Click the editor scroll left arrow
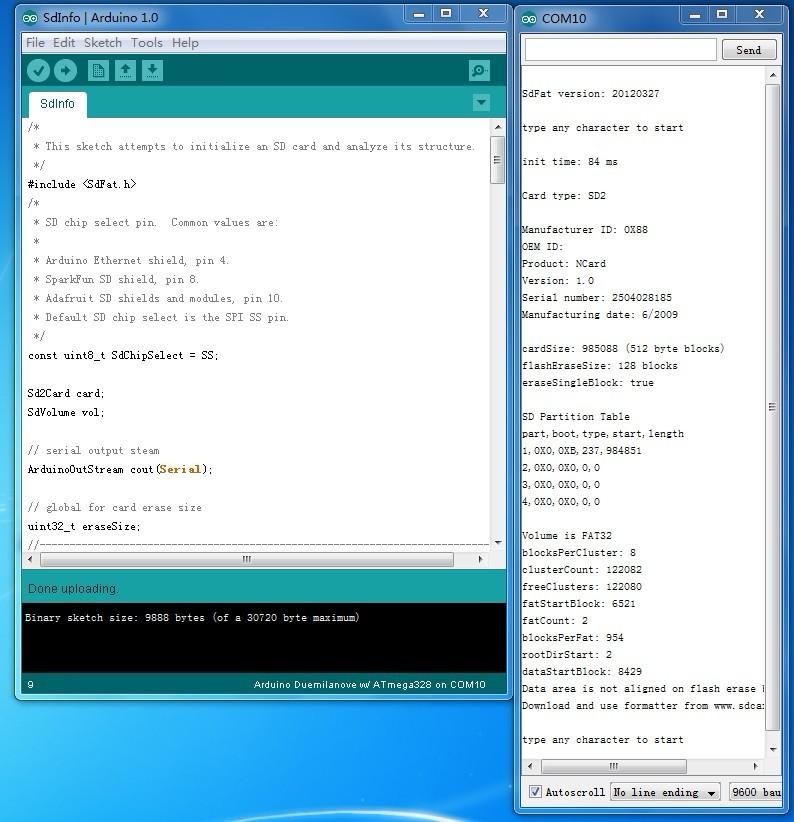This screenshot has width=794, height=822. [x=30, y=559]
